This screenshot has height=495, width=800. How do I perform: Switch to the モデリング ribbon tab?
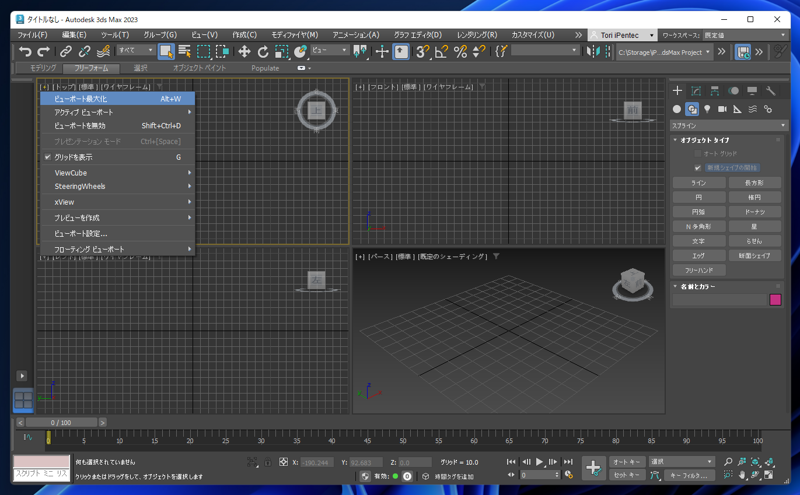coord(43,68)
